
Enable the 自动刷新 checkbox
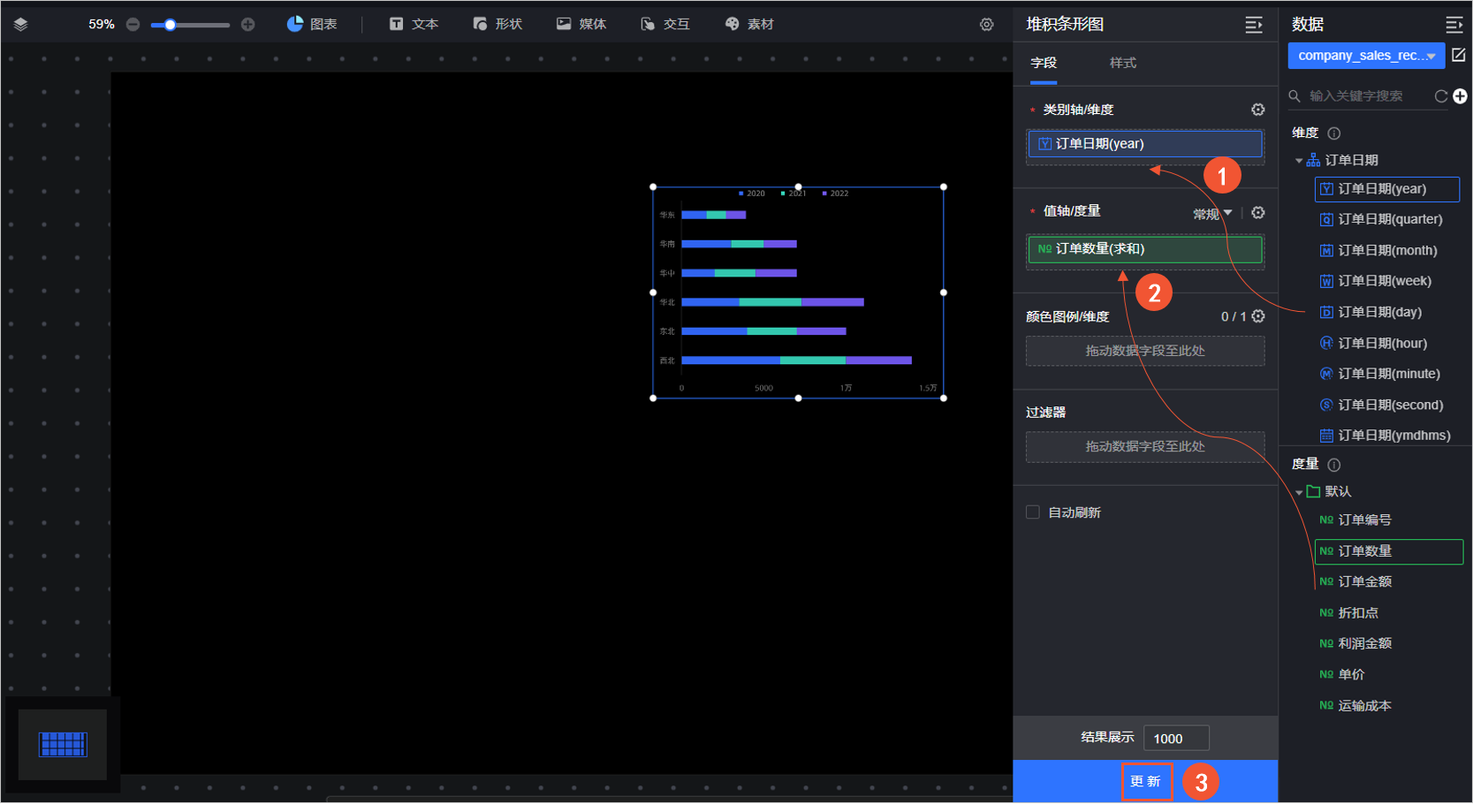point(1033,512)
